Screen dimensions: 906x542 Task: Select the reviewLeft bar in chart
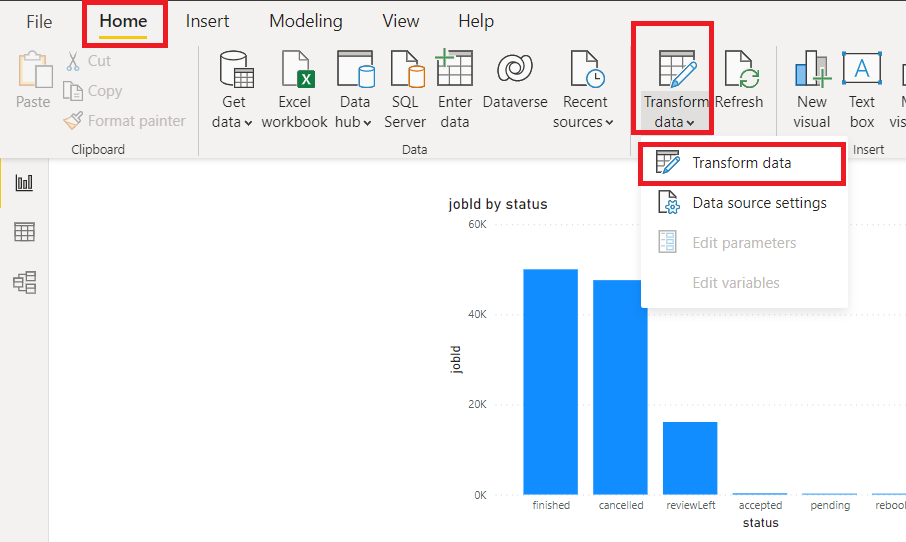click(690, 458)
